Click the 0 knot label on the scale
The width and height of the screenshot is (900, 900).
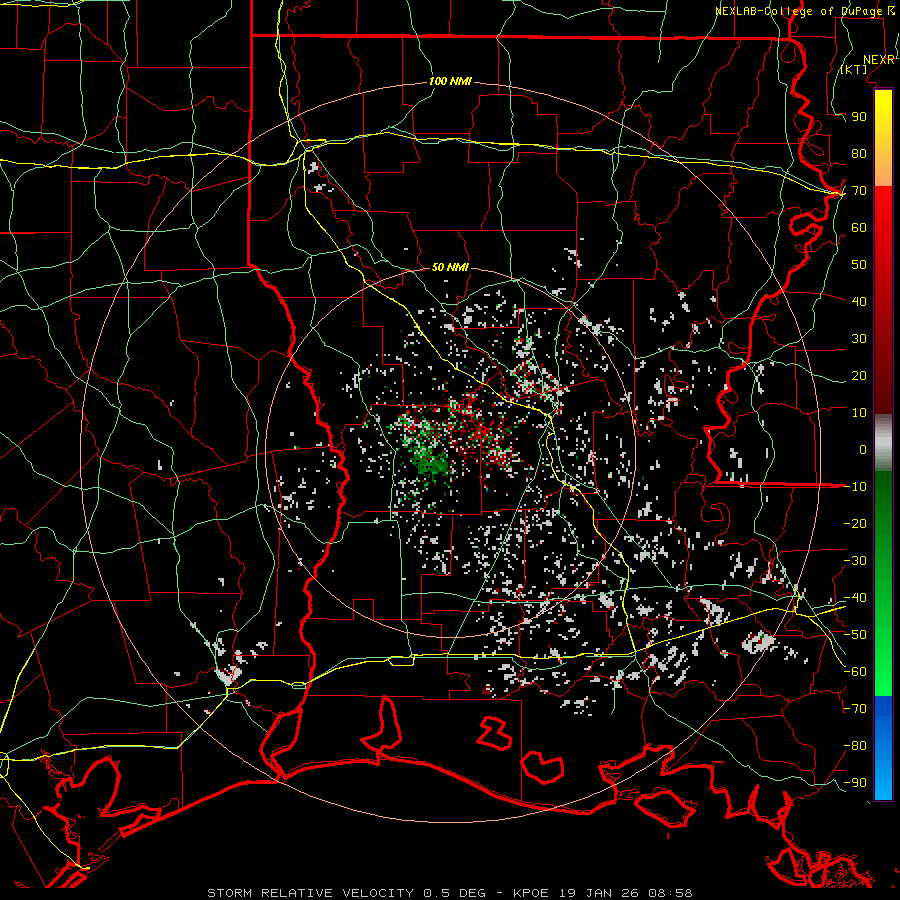point(863,449)
